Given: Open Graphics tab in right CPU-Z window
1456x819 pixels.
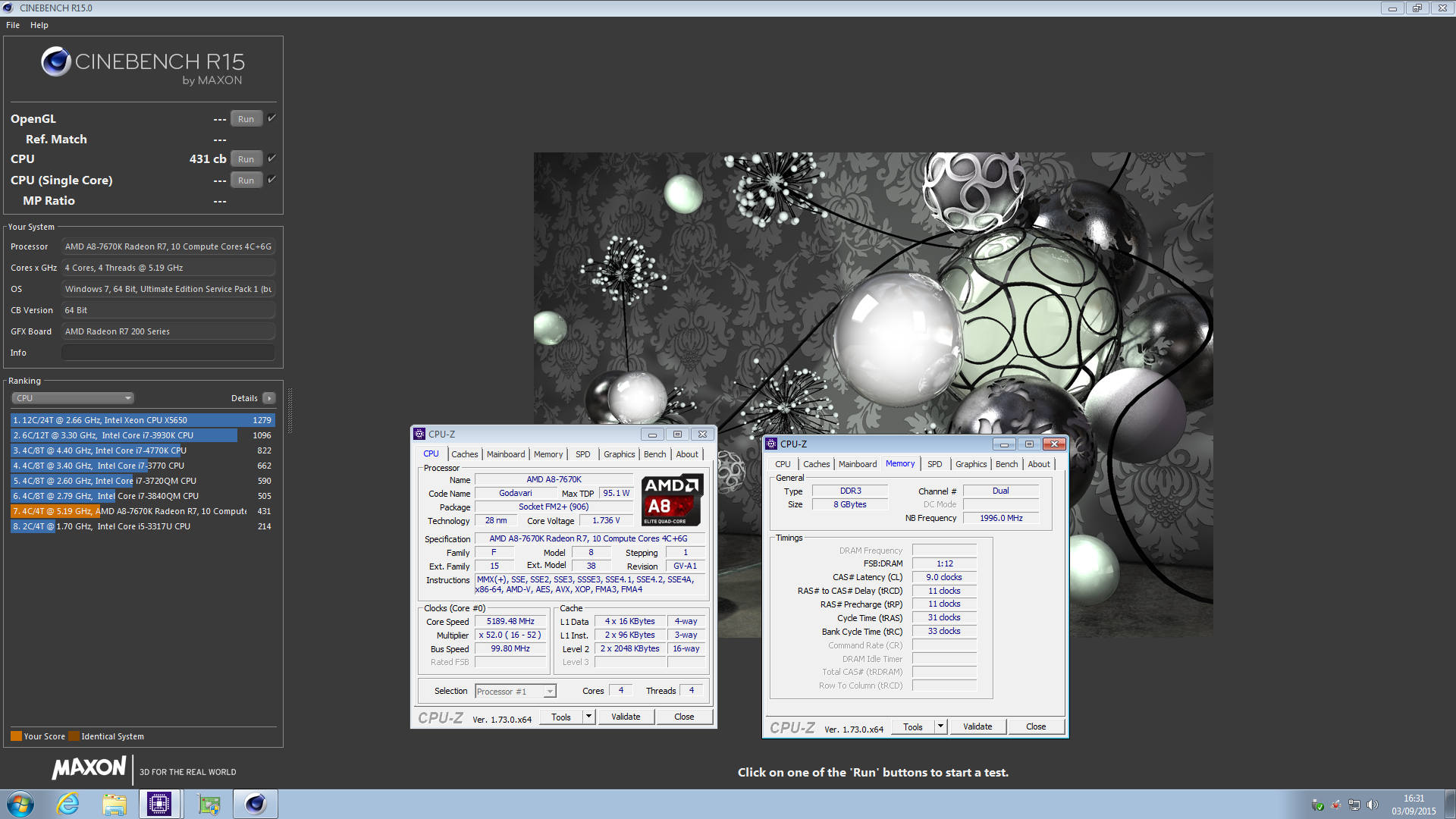Looking at the screenshot, I should click(971, 464).
